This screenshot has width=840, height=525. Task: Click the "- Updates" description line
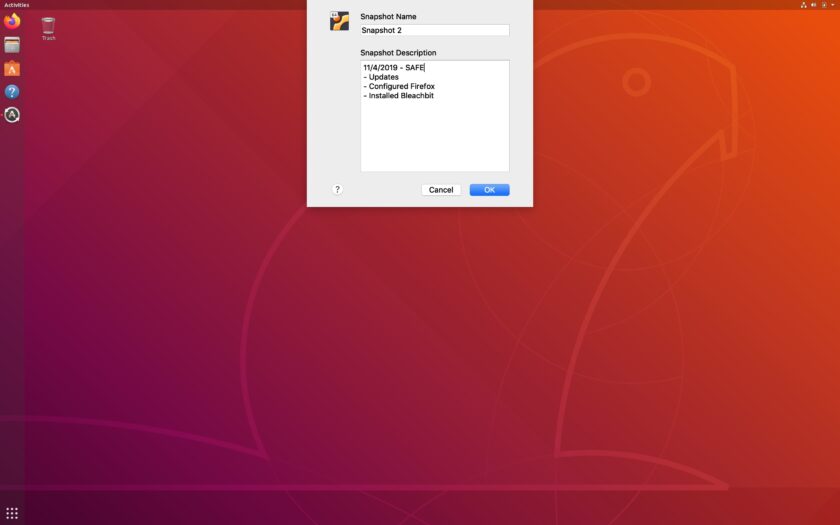tap(381, 77)
